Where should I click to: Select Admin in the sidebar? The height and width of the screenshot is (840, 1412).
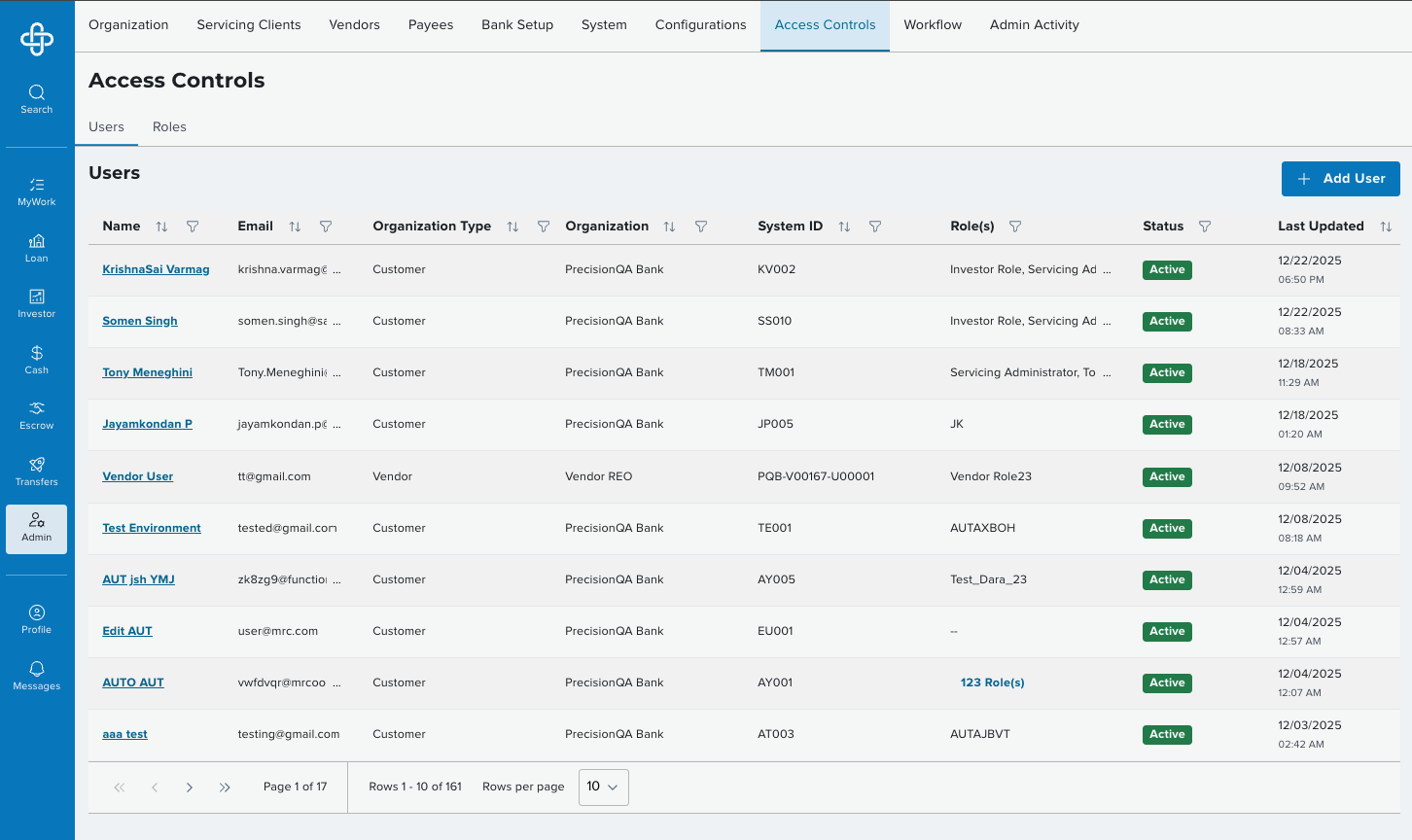(x=37, y=529)
